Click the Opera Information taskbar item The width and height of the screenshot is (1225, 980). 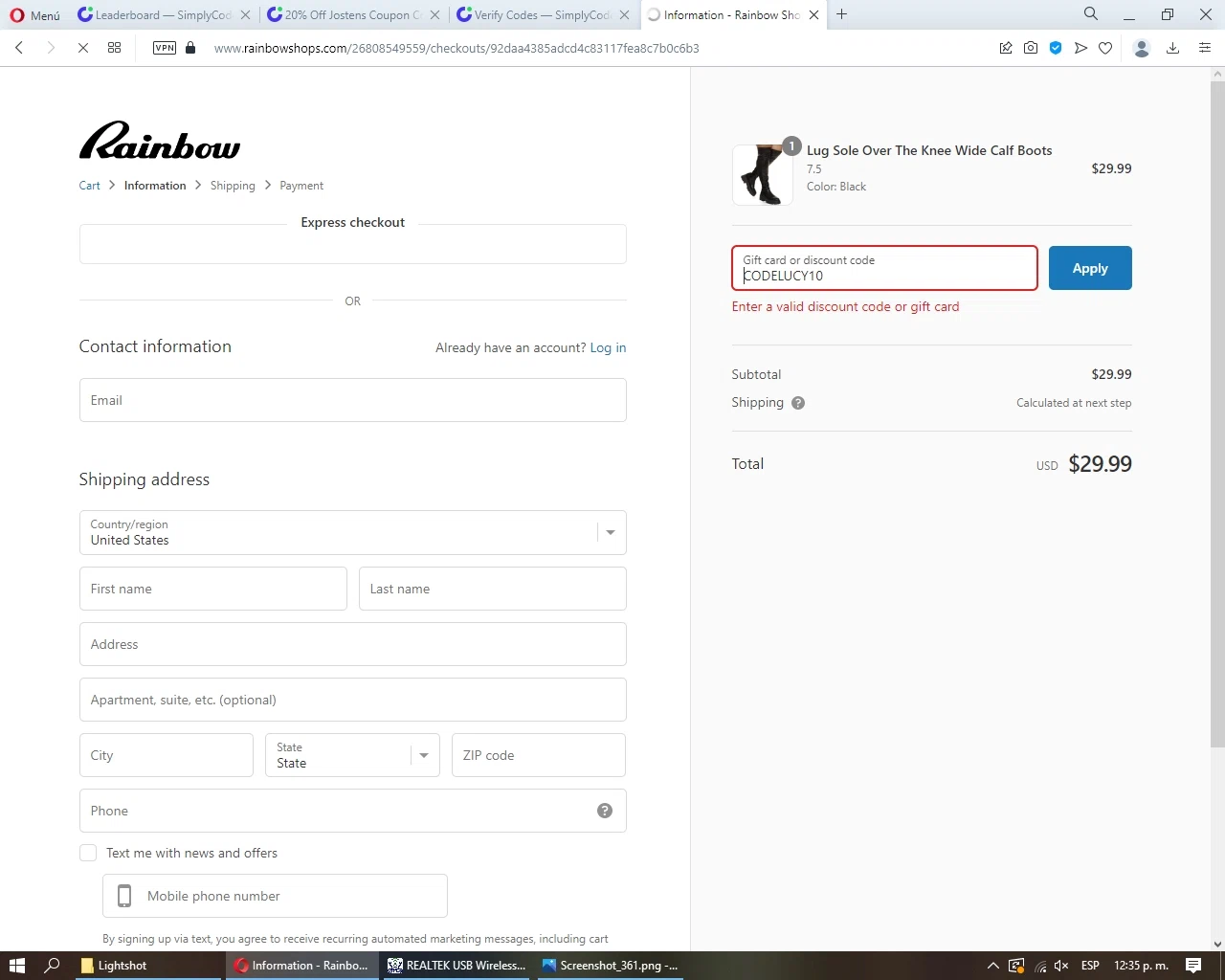coord(301,966)
